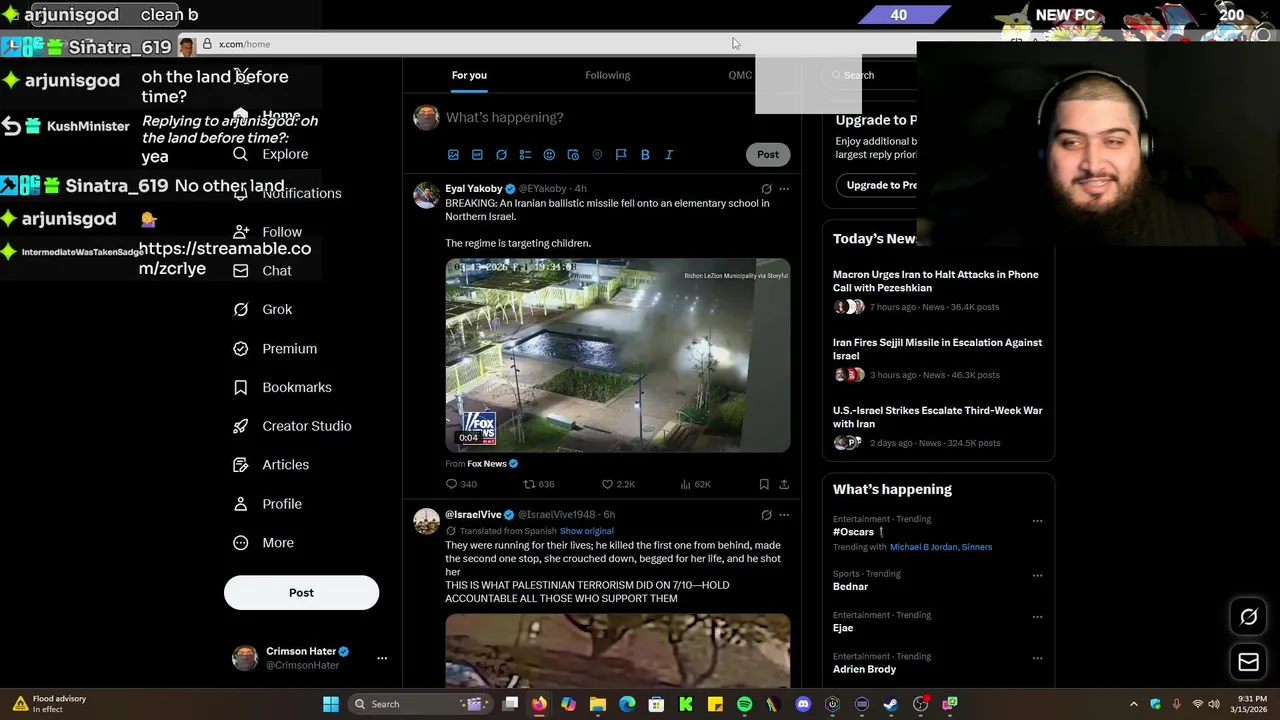The width and height of the screenshot is (1280, 720).
Task: Open more options for #Oscars trend
Action: 1037,521
